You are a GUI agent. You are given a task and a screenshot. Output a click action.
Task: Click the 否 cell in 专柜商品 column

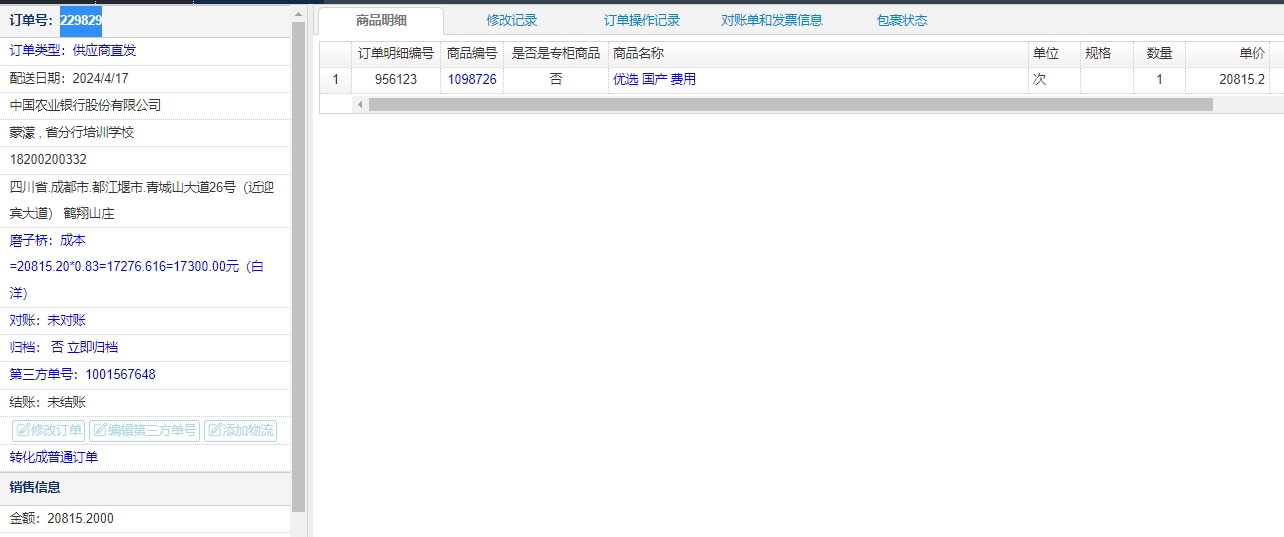pyautogui.click(x=556, y=79)
